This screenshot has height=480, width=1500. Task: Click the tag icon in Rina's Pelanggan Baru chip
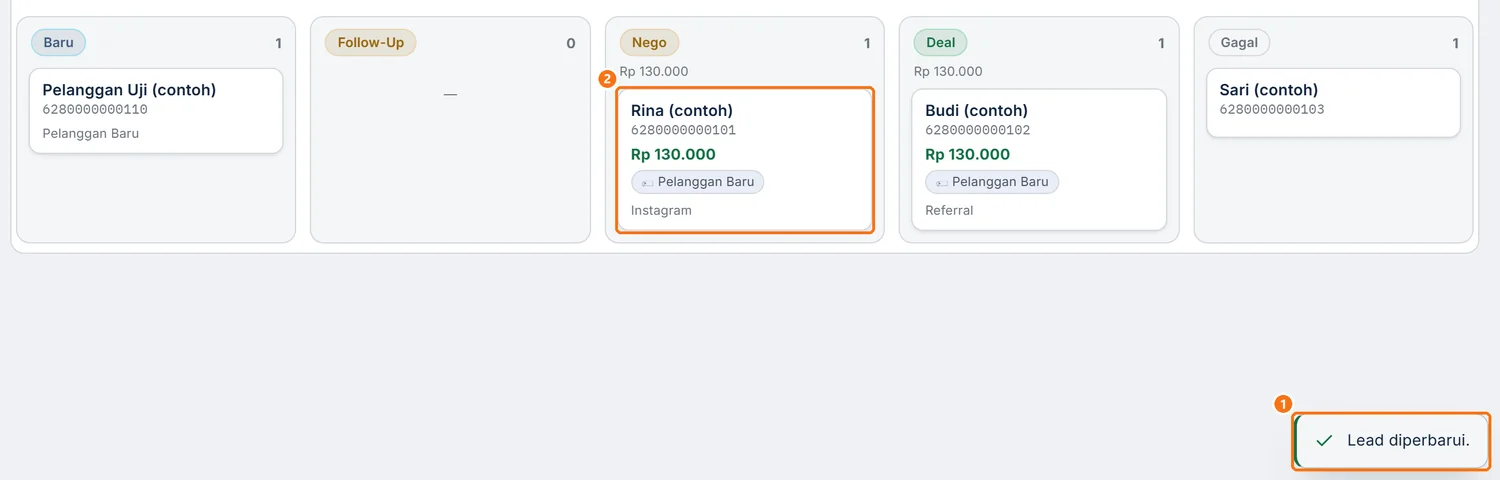pos(647,183)
